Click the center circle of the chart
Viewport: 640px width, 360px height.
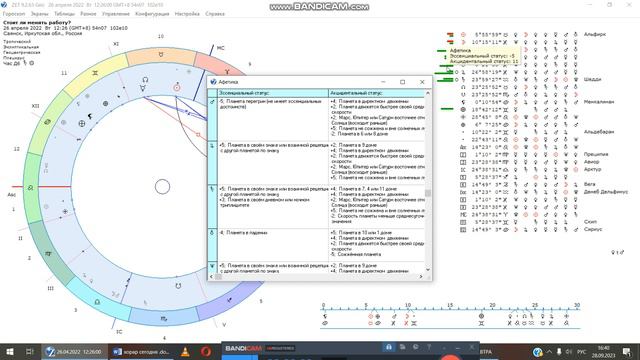(x=162, y=187)
